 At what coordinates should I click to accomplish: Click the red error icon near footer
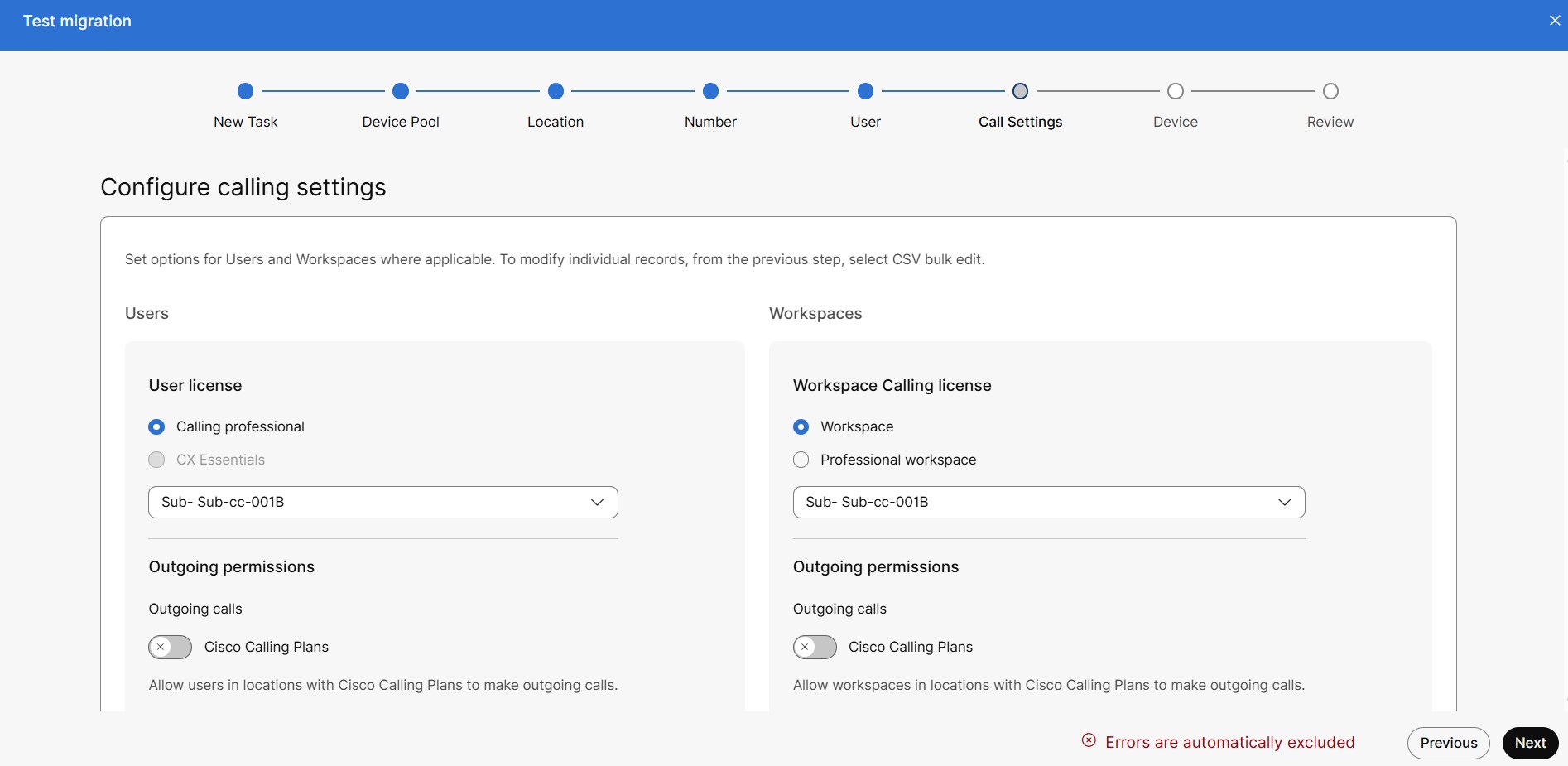pyautogui.click(x=1089, y=740)
